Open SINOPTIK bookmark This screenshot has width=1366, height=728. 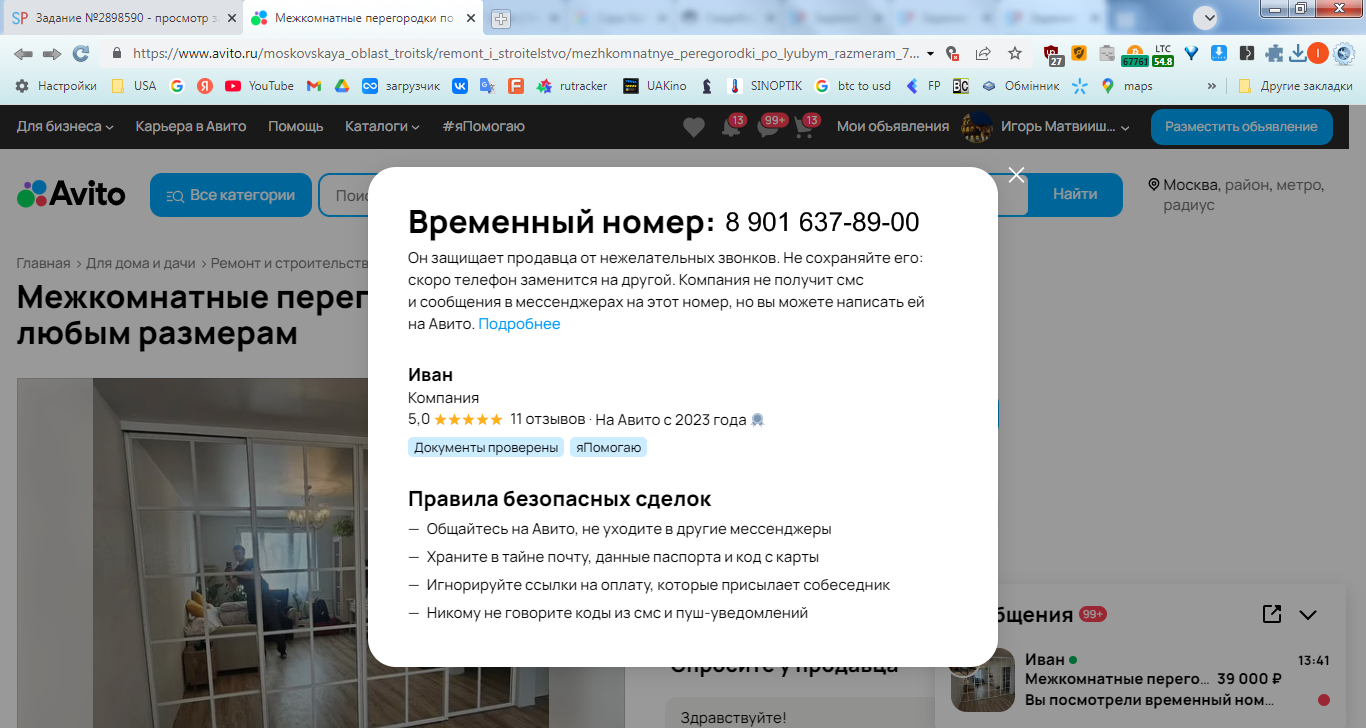tap(765, 86)
